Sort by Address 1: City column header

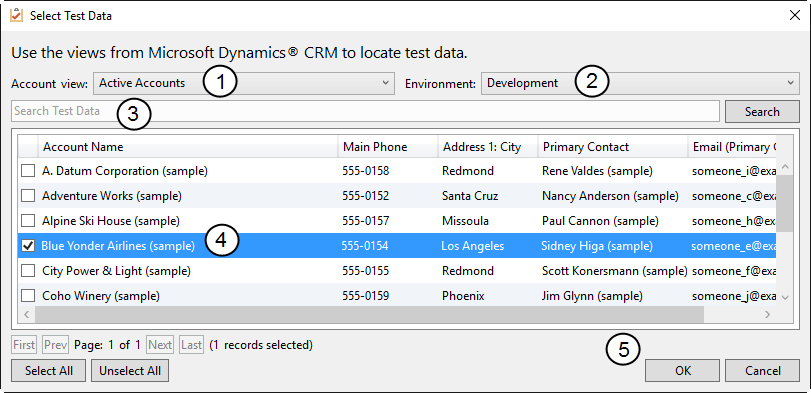[488, 147]
